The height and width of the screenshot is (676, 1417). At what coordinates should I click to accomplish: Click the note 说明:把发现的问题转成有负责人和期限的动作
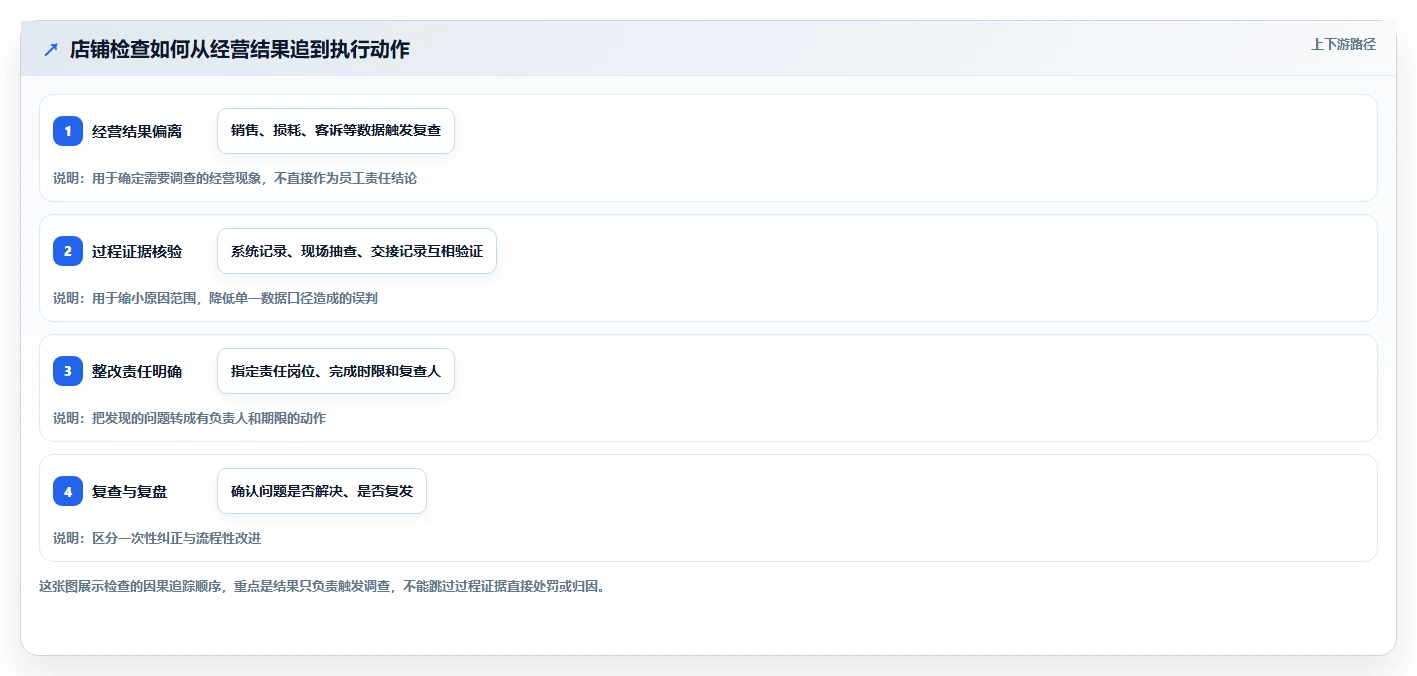point(189,418)
